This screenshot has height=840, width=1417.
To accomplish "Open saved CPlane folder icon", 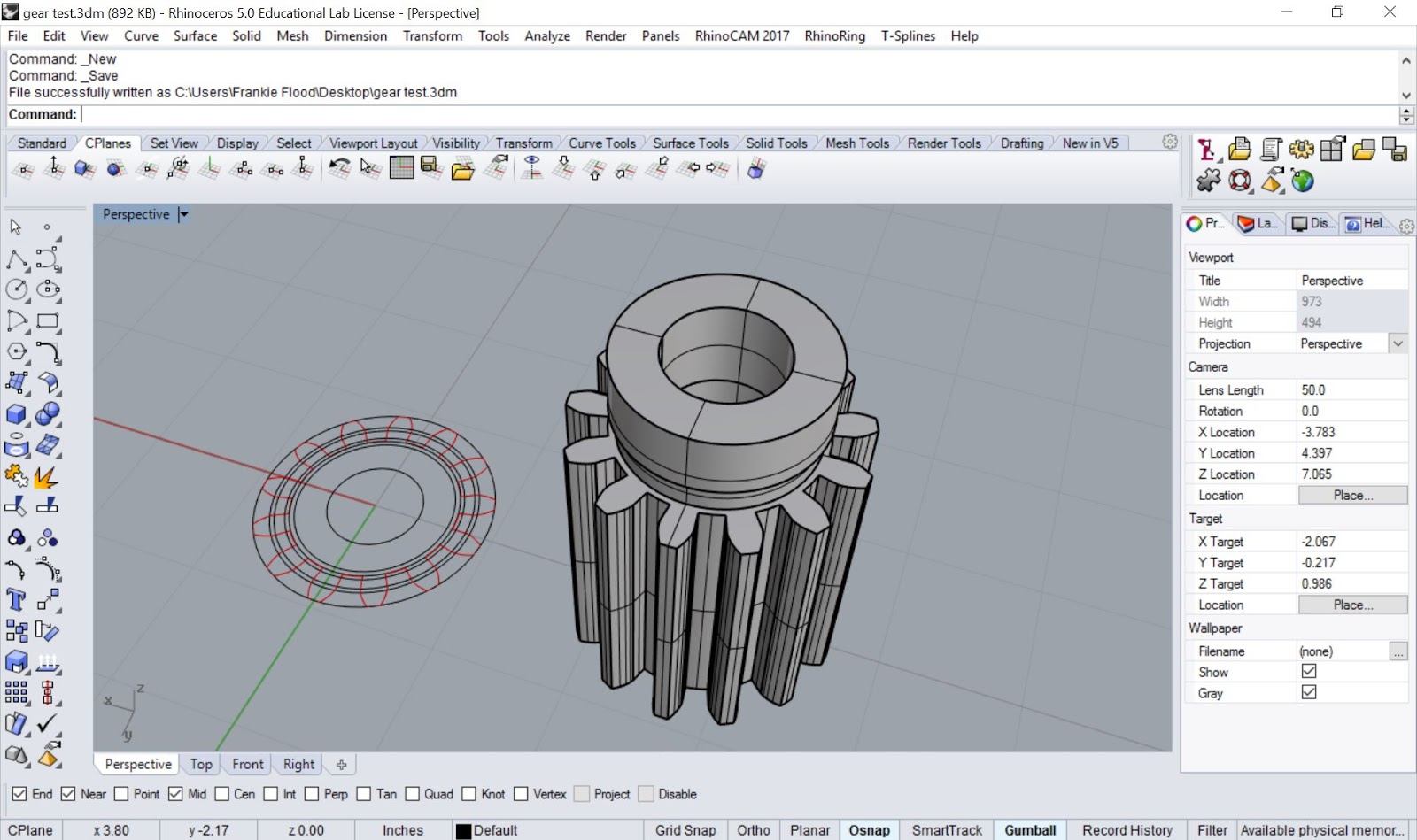I will (x=462, y=169).
